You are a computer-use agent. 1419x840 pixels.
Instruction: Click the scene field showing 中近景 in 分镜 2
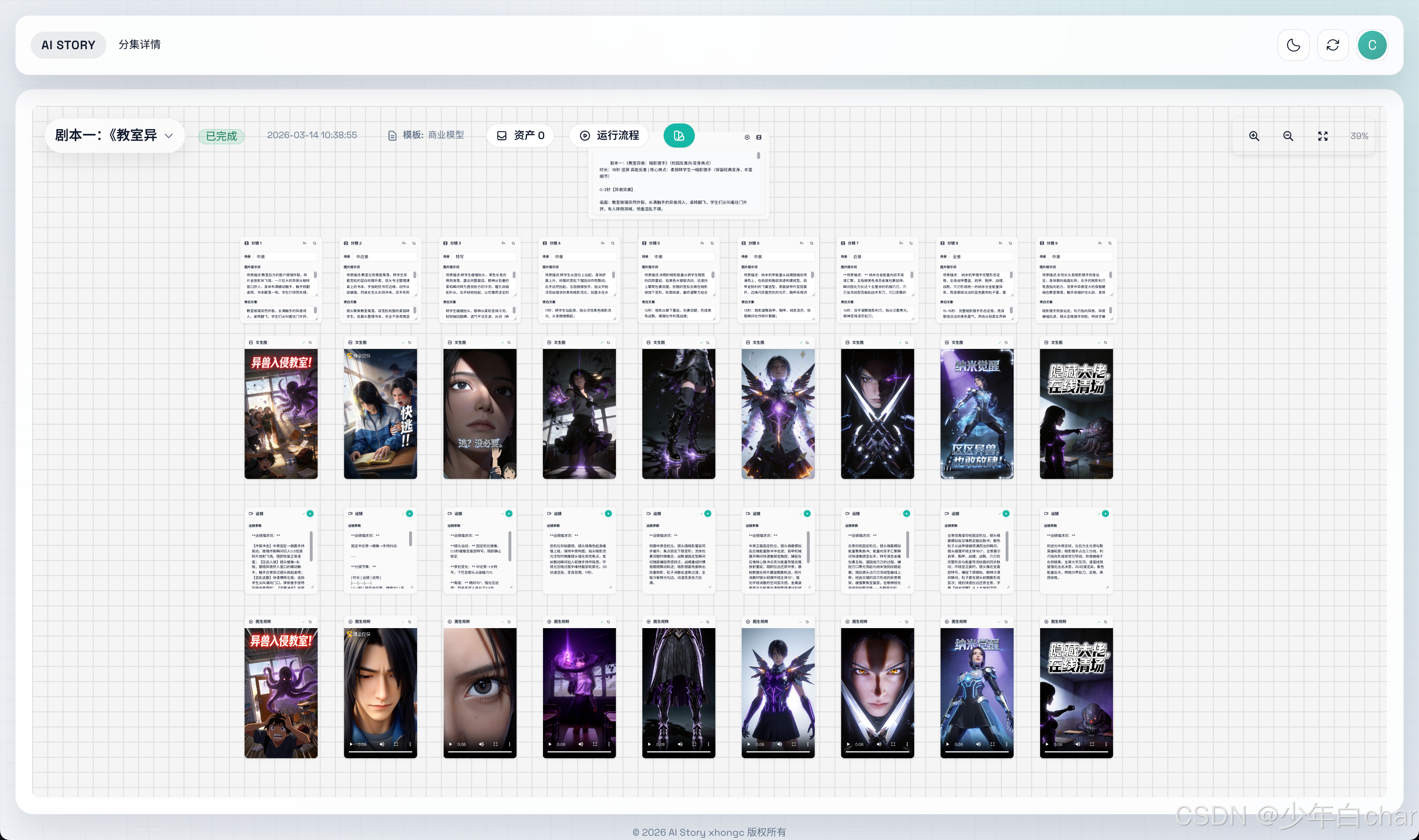[385, 257]
